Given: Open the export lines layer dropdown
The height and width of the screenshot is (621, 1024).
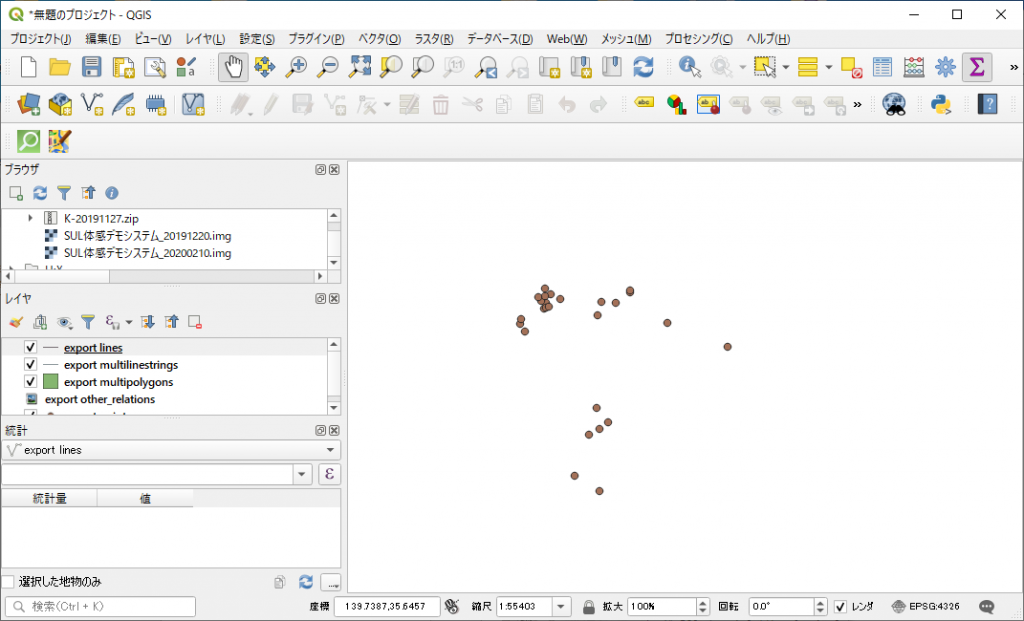Looking at the screenshot, I should (331, 450).
